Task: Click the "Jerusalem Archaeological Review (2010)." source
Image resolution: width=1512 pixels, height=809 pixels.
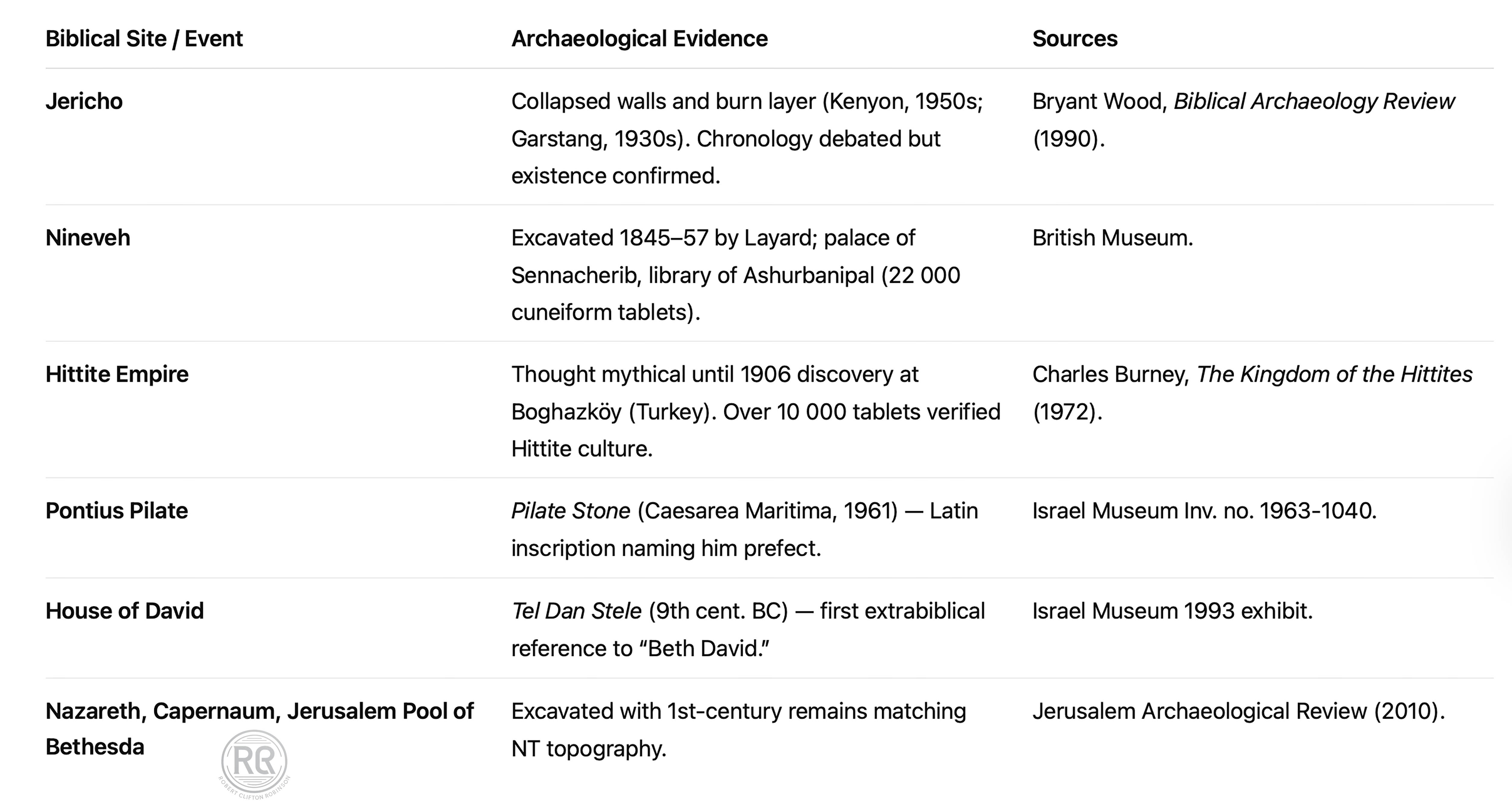Action: (1238, 711)
